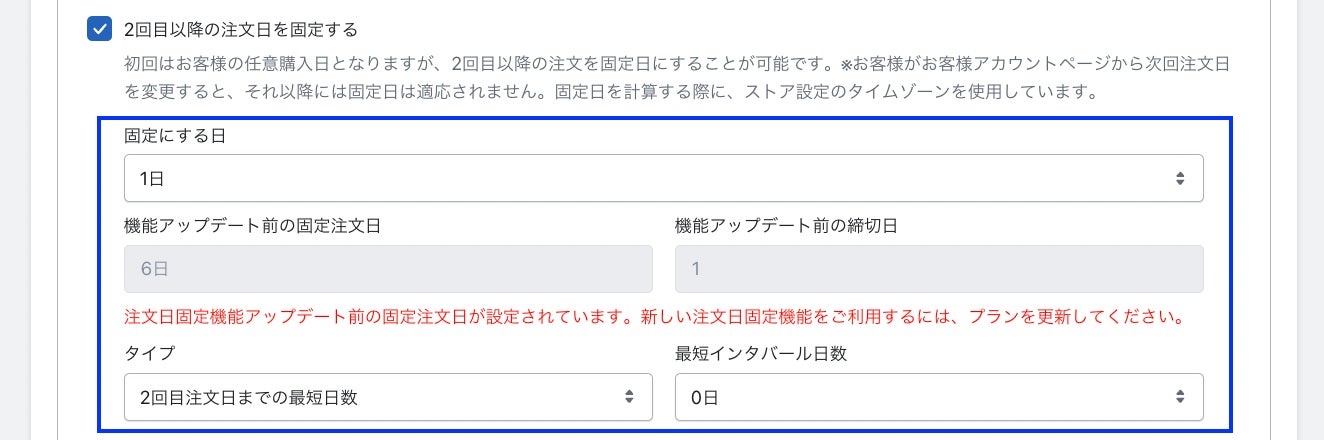This screenshot has height=440, width=1324.
Task: Click the タイプ field label
Action: [x=149, y=354]
